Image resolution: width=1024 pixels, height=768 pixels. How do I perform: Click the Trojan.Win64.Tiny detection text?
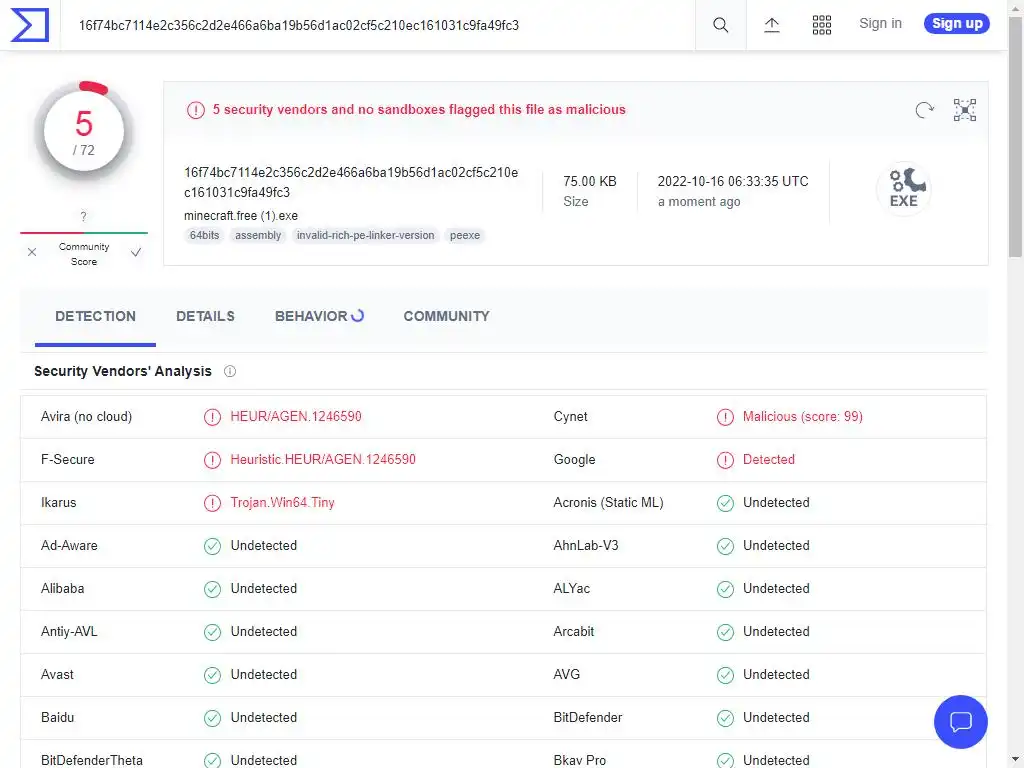[282, 503]
